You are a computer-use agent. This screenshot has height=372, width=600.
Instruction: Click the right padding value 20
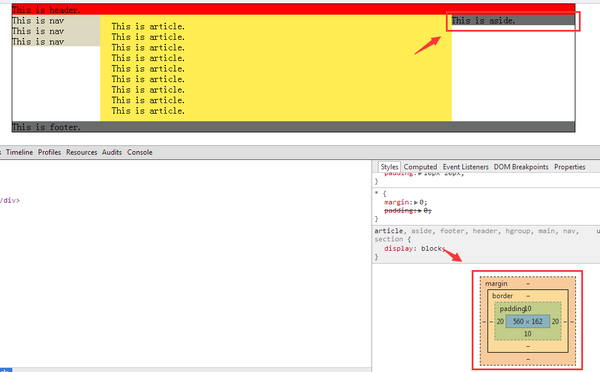(555, 321)
